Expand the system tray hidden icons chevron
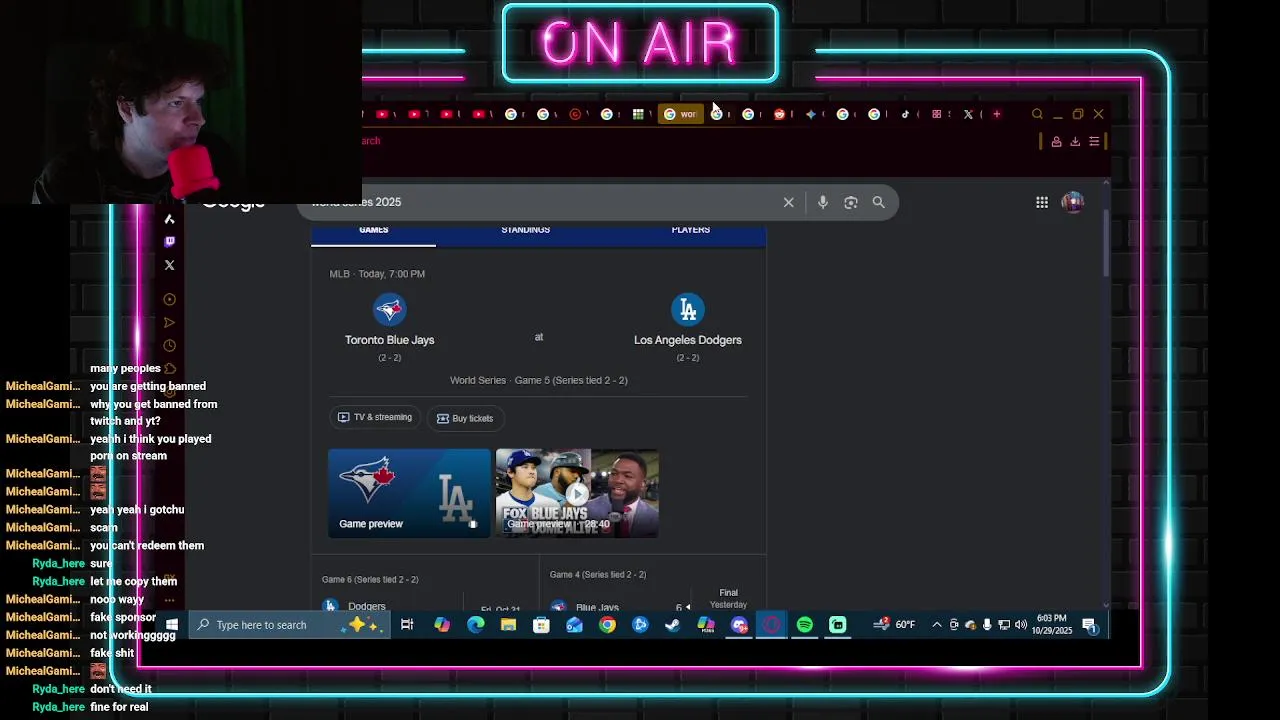The image size is (1280, 720). click(x=936, y=625)
